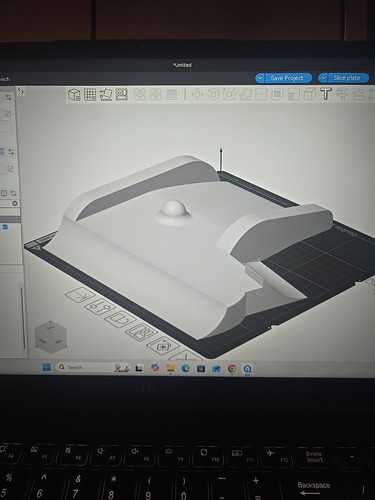Image resolution: width=375 pixels, height=500 pixels.
Task: Open the Mesh boolean tool
Action: pyautogui.click(x=277, y=95)
